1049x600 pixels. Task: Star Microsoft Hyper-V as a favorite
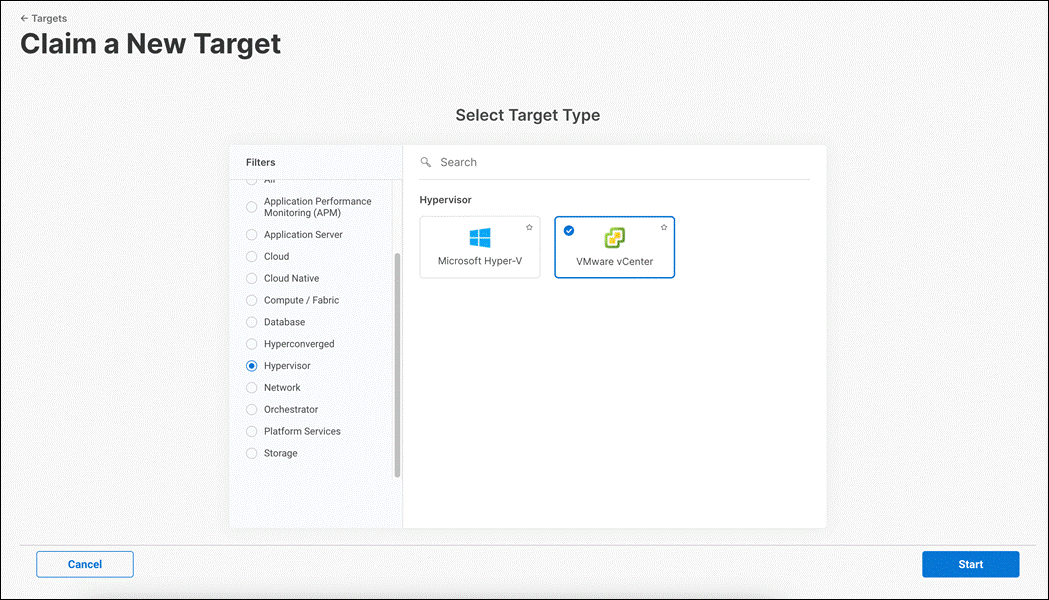(529, 227)
